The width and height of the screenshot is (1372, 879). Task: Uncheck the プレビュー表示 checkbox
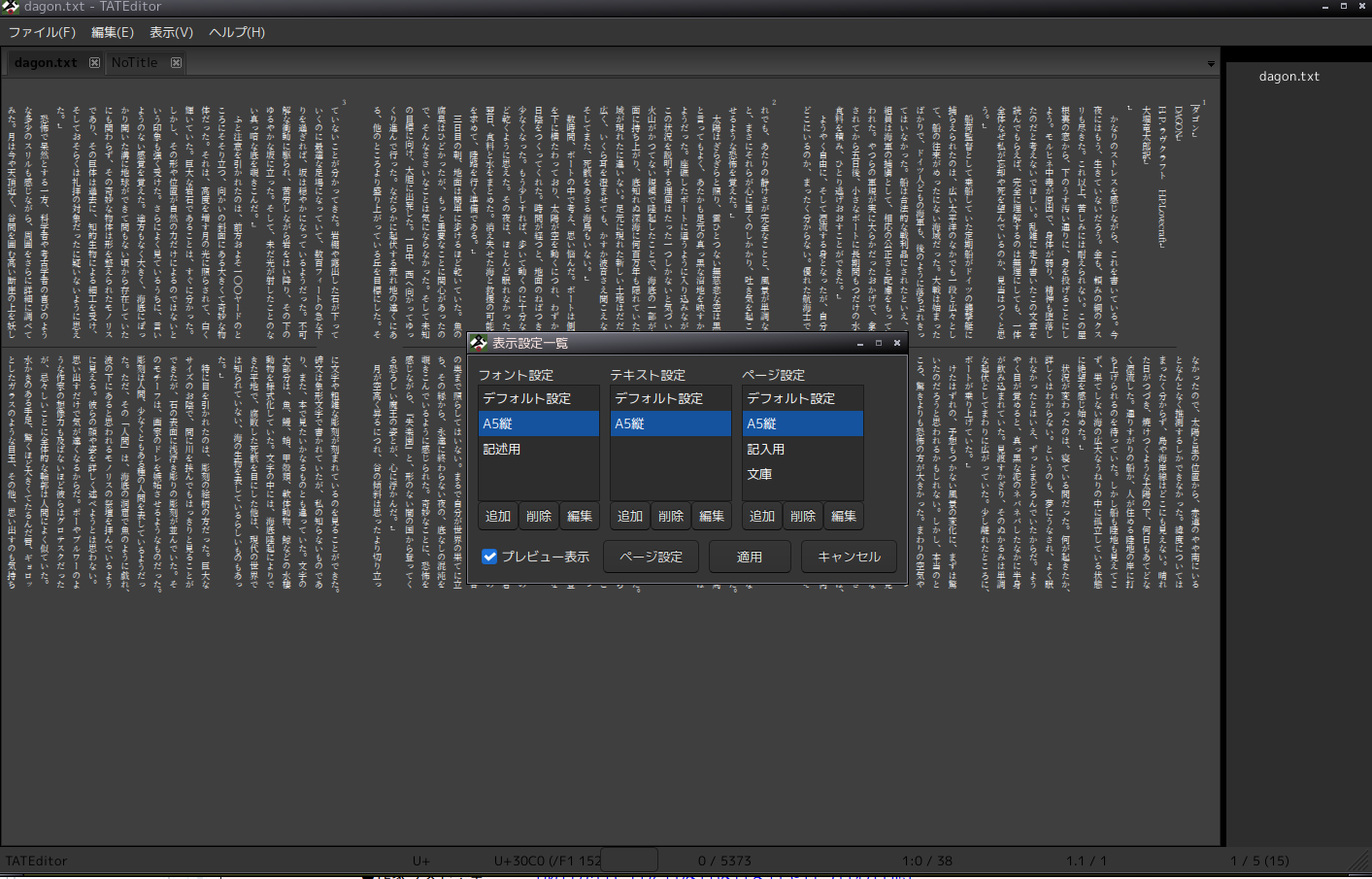[489, 557]
